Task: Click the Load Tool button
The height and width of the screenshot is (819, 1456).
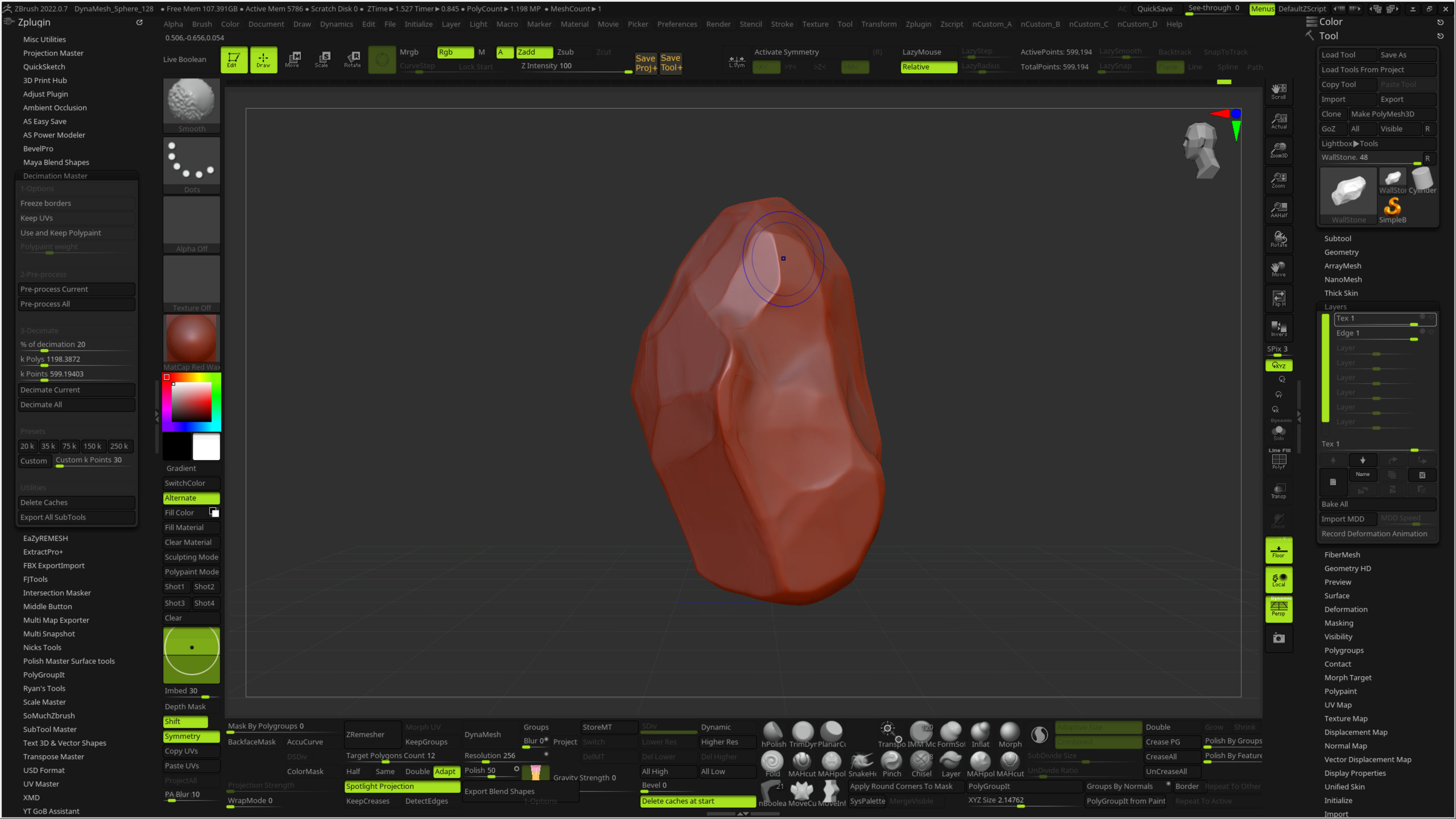Action: pyautogui.click(x=1347, y=55)
